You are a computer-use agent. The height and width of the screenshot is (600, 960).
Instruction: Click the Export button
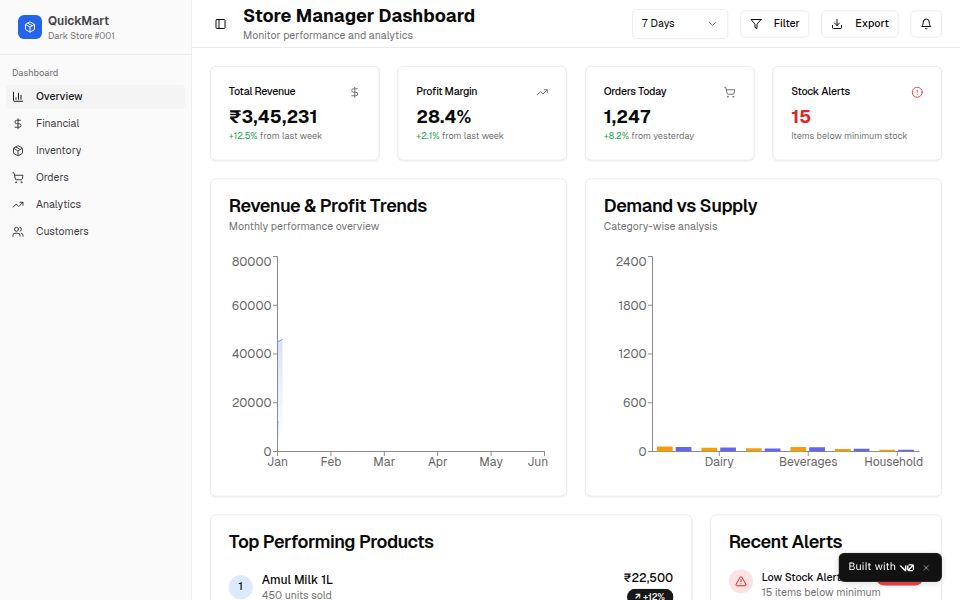(x=859, y=24)
